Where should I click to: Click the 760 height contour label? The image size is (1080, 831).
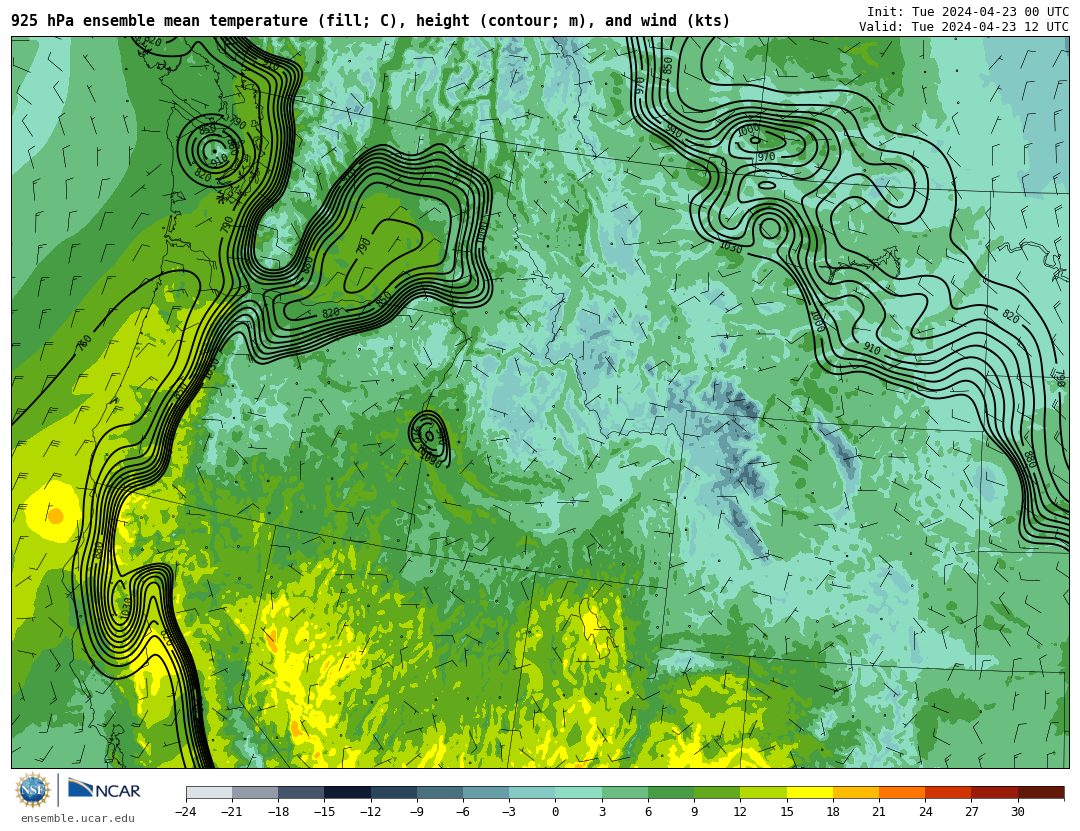[x=83, y=342]
